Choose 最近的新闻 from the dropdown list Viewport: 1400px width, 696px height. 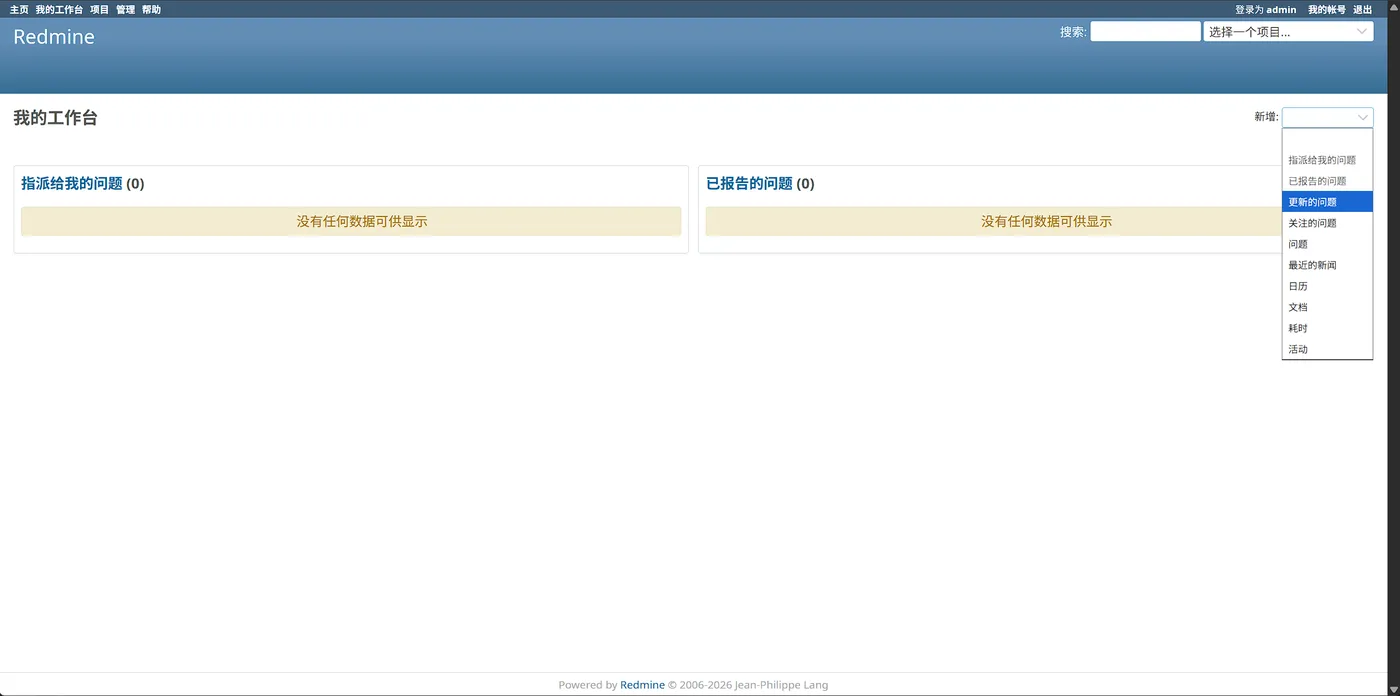[1327, 265]
